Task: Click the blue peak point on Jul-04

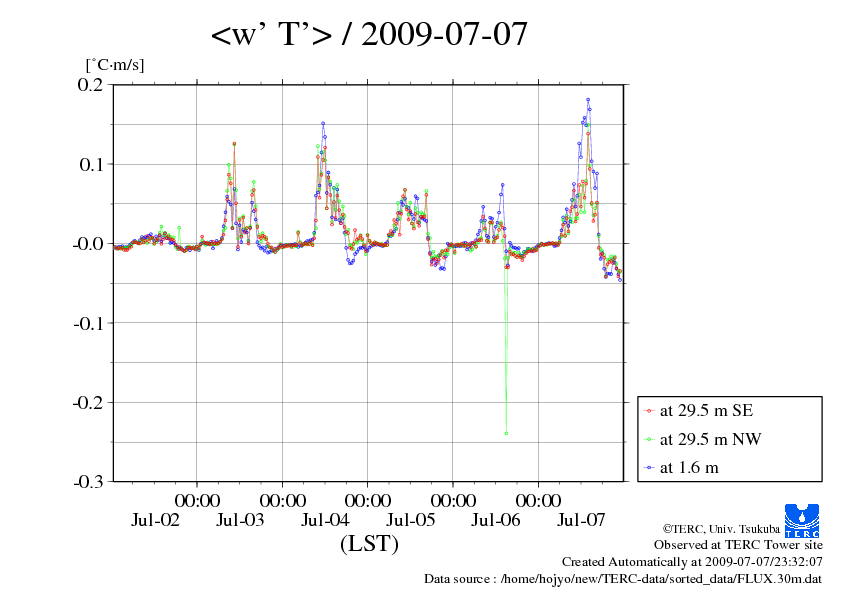Action: [x=323, y=123]
